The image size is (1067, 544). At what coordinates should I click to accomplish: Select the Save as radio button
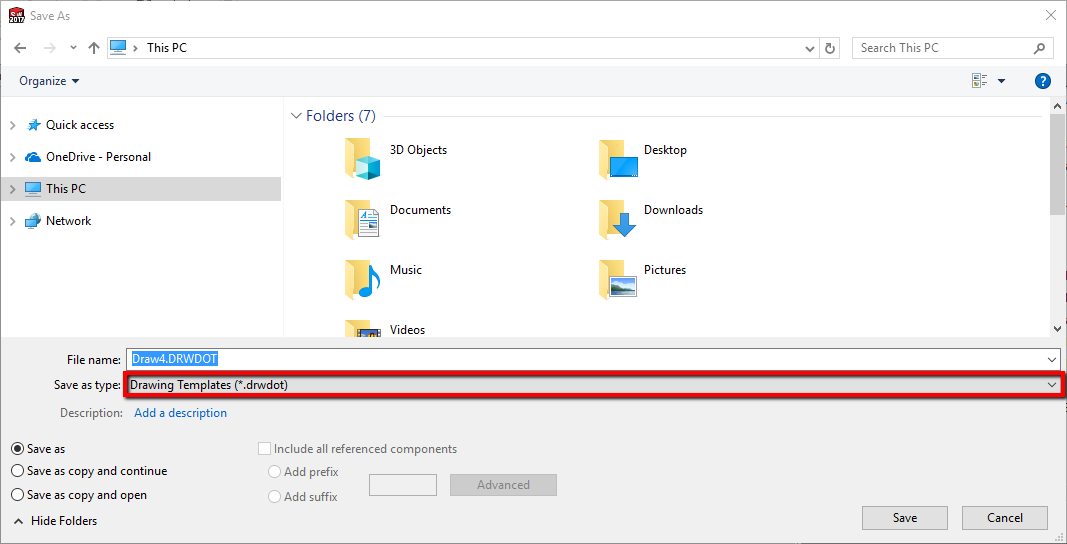point(18,449)
